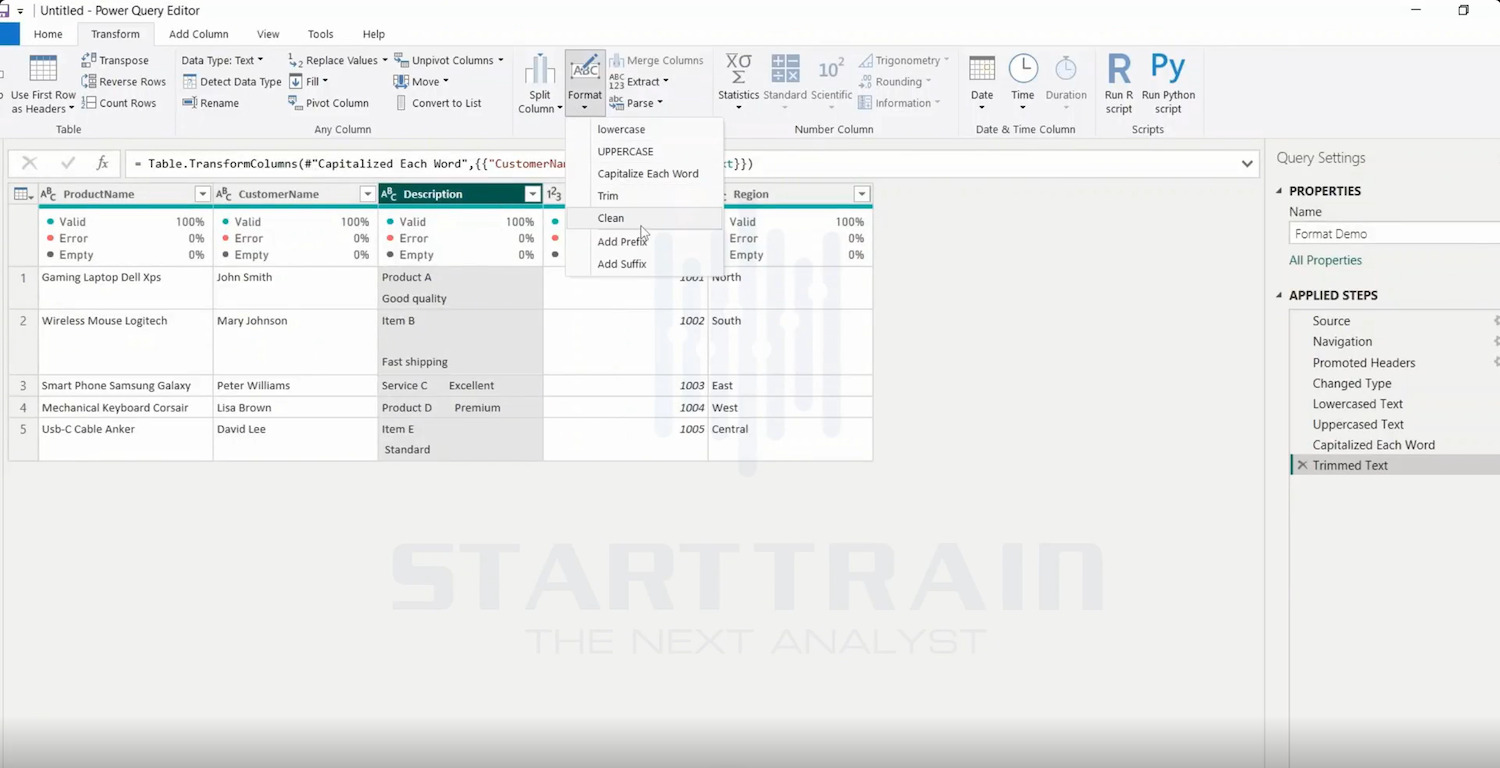Choose Clean from the Format menu
The height and width of the screenshot is (768, 1500).
coord(644,218)
